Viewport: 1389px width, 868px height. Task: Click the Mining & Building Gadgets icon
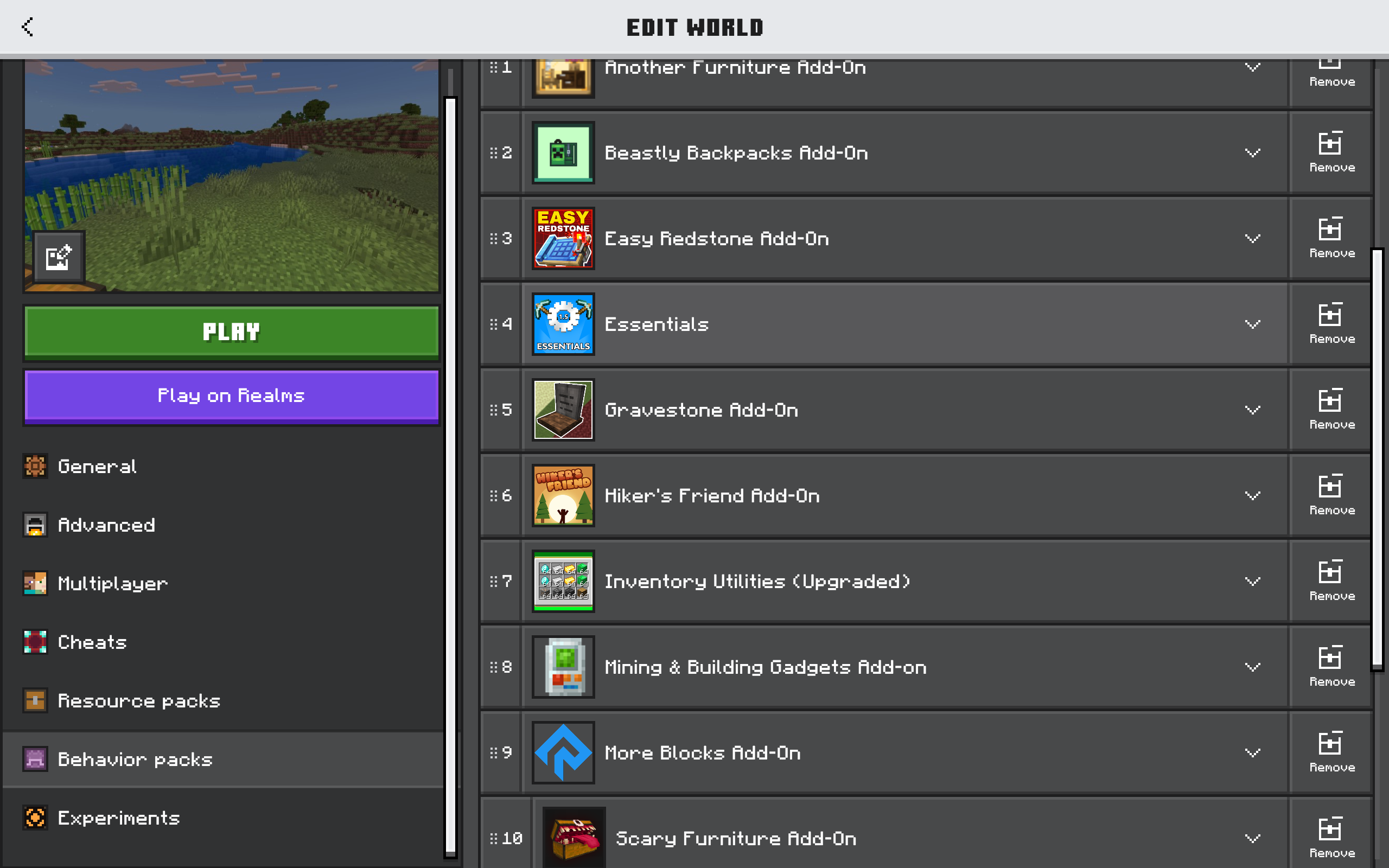pyautogui.click(x=563, y=667)
